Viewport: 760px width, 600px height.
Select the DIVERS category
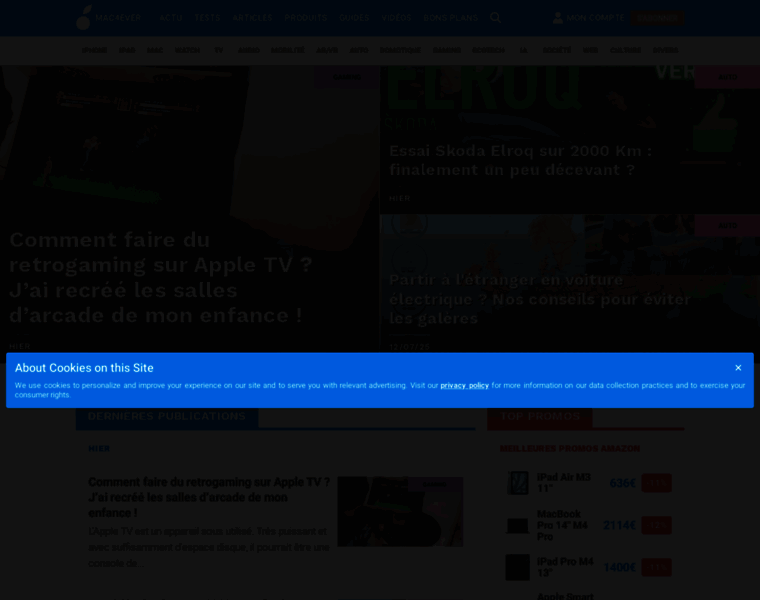coord(665,50)
